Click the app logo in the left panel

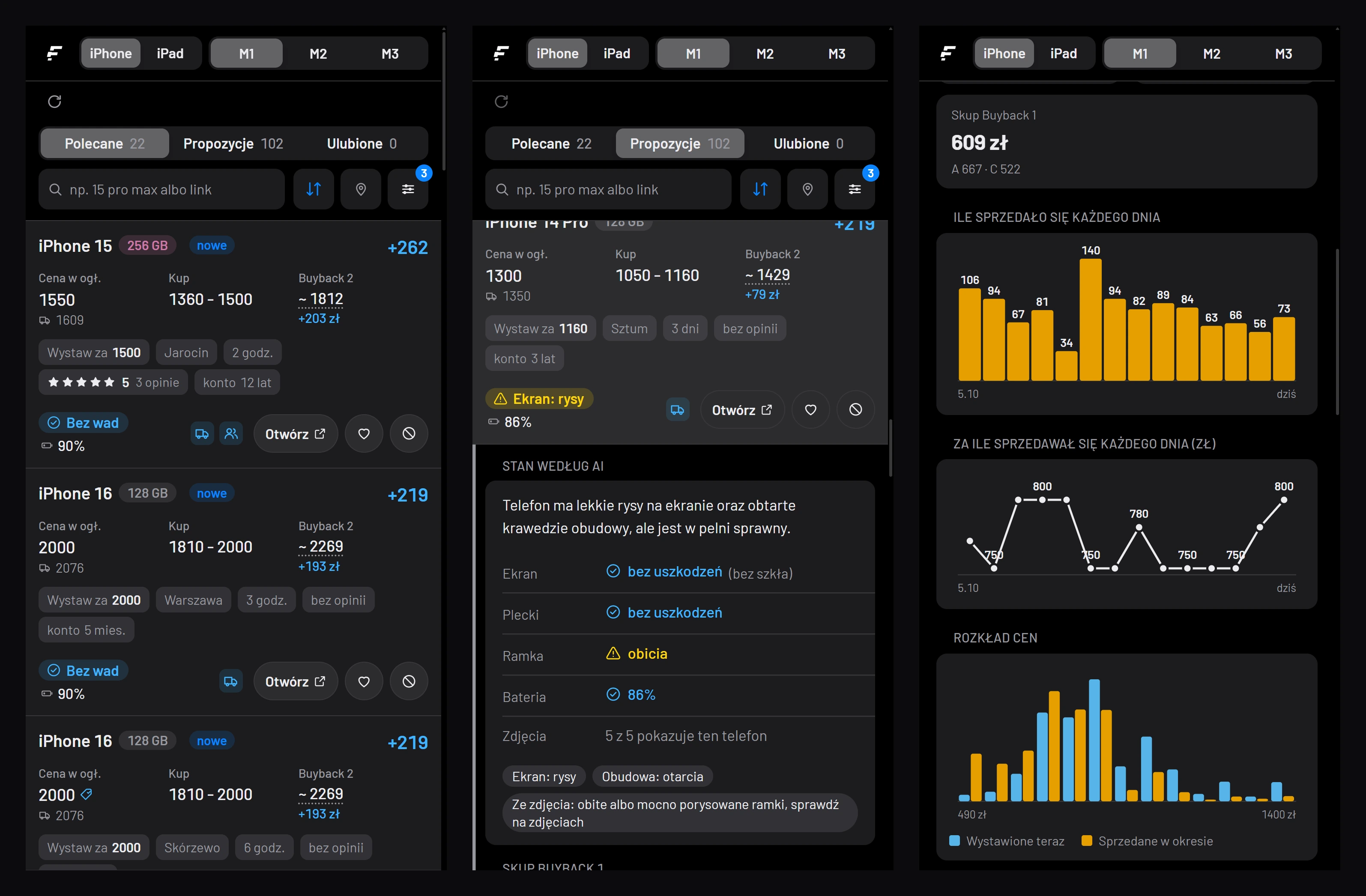(54, 54)
